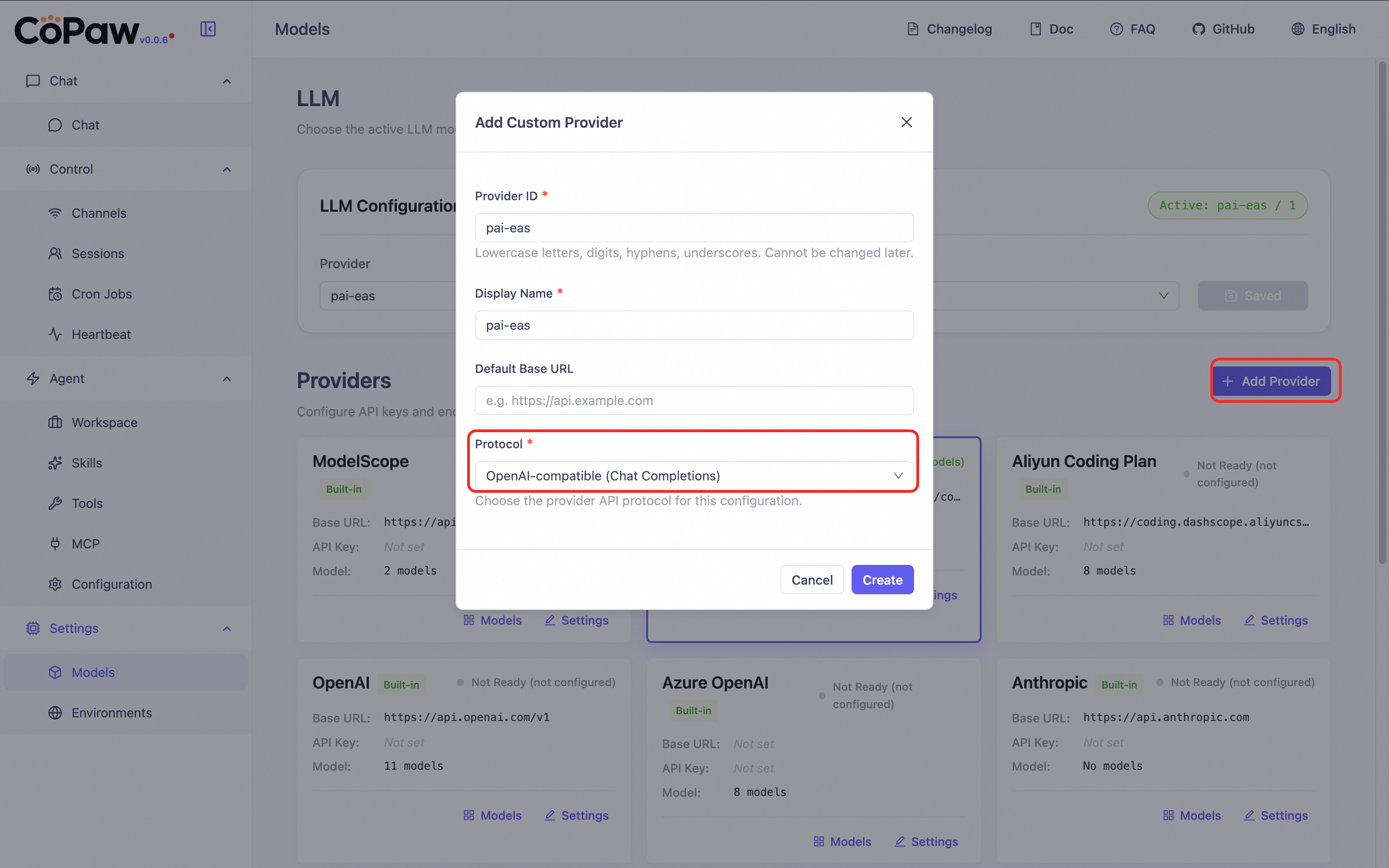Cancel the Add Custom Provider dialog
The height and width of the screenshot is (868, 1389).
pyautogui.click(x=812, y=580)
